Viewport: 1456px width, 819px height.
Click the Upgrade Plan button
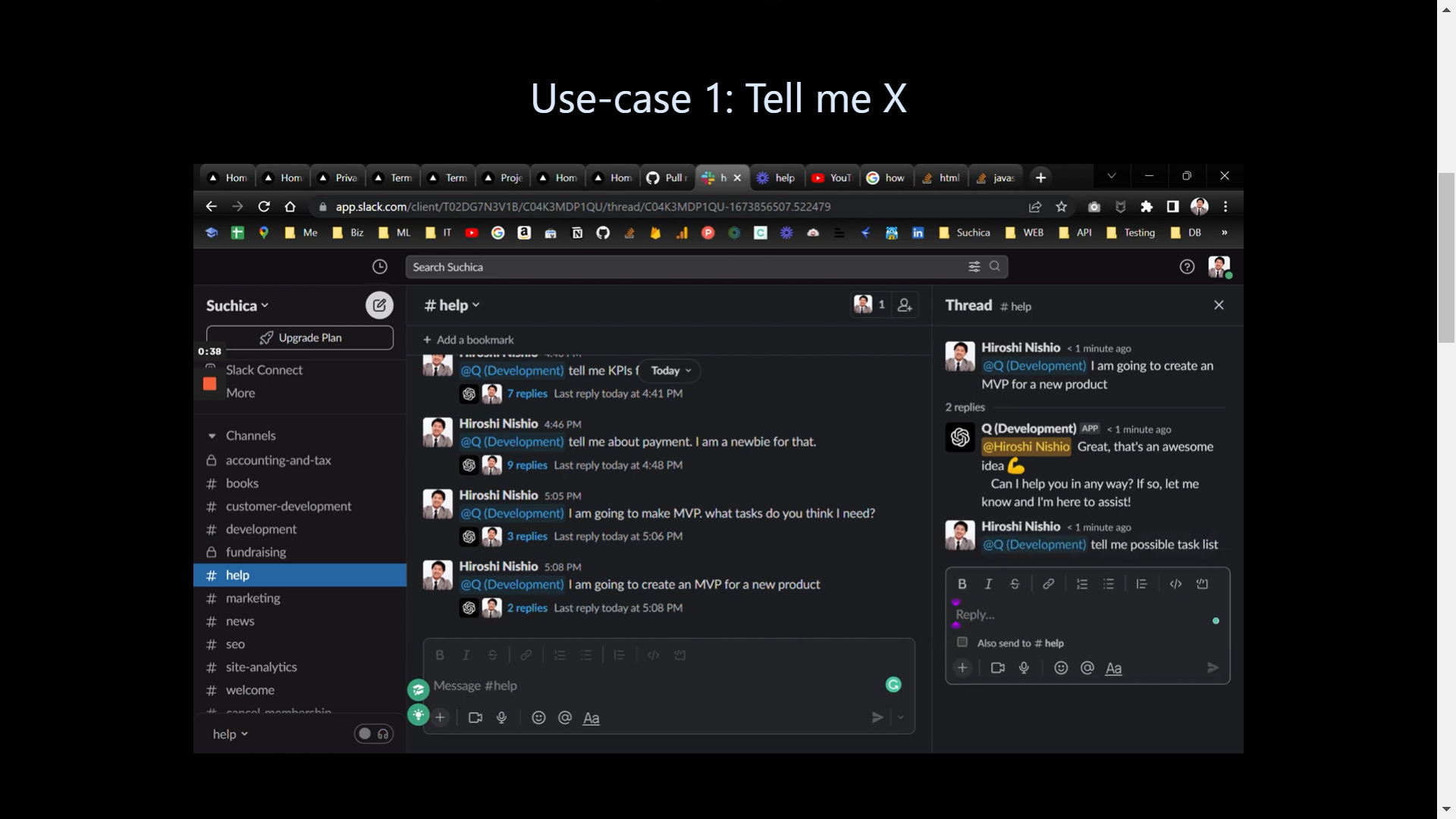coord(300,338)
